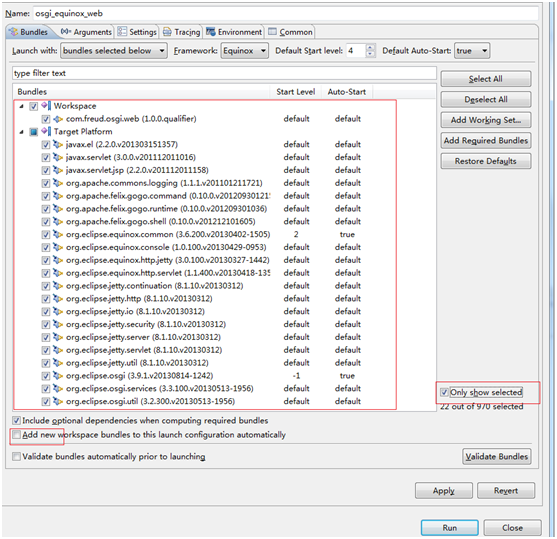
Task: Click the Start Level column header
Action: pyautogui.click(x=296, y=92)
